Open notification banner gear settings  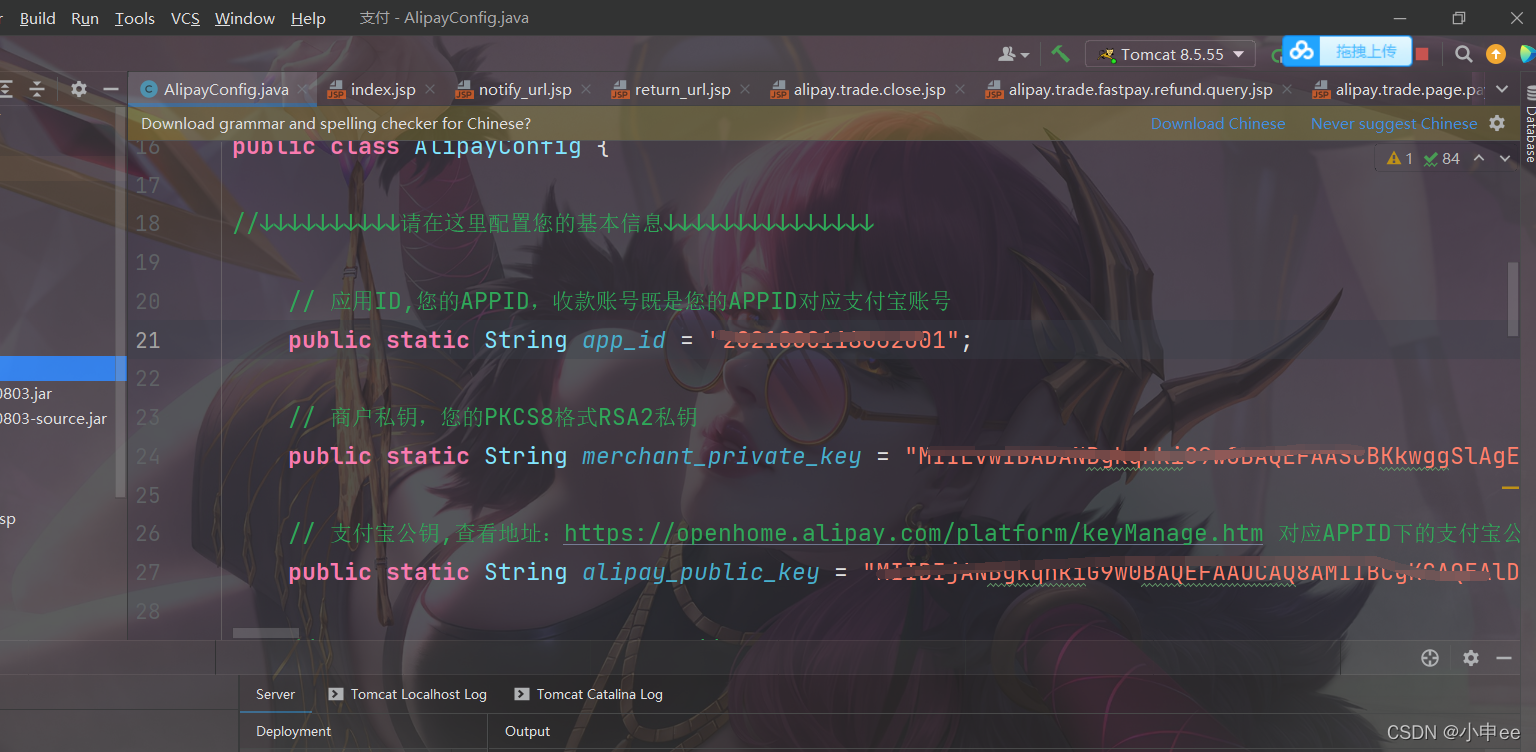coord(1496,123)
